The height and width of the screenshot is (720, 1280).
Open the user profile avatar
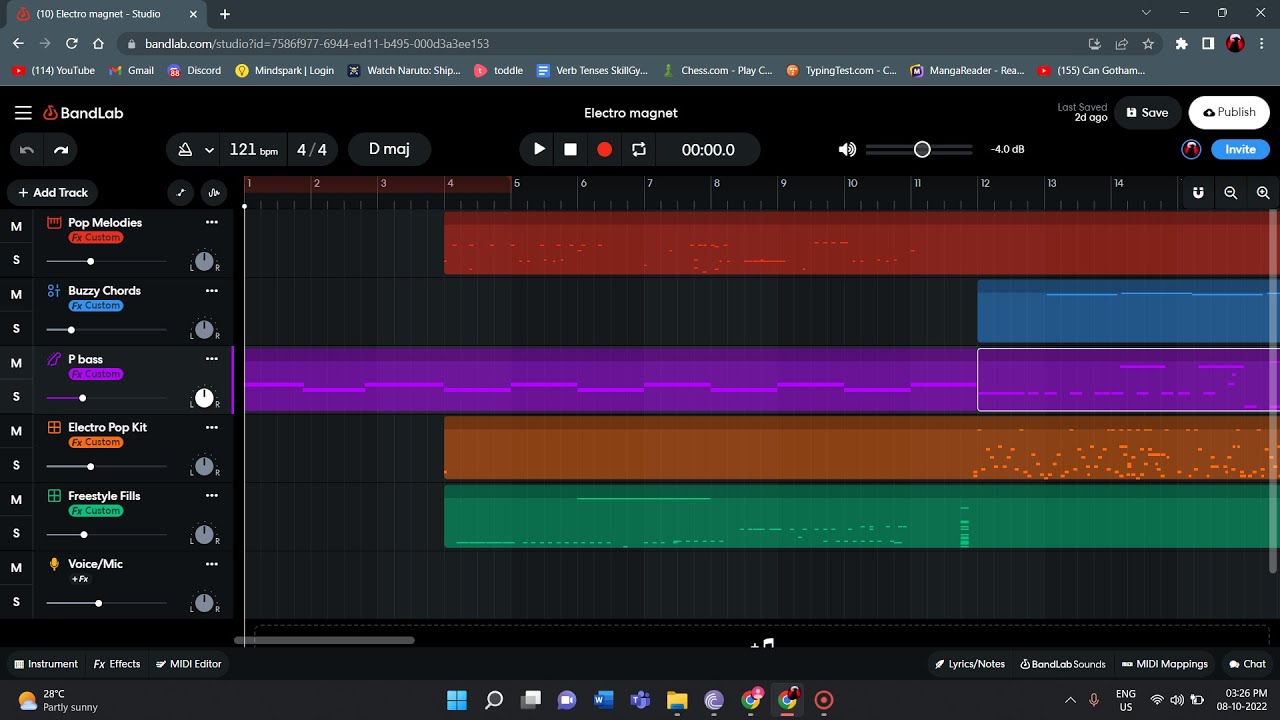pos(1191,149)
